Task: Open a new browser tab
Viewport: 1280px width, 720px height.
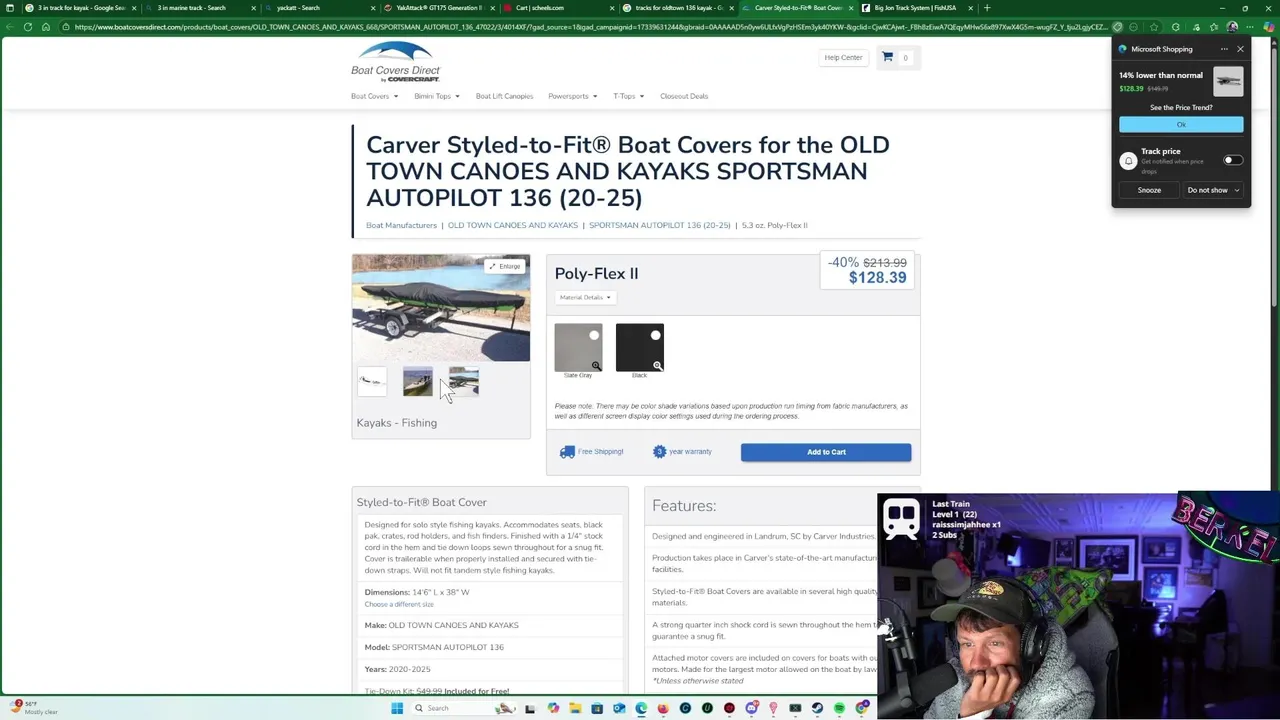Action: point(987,8)
